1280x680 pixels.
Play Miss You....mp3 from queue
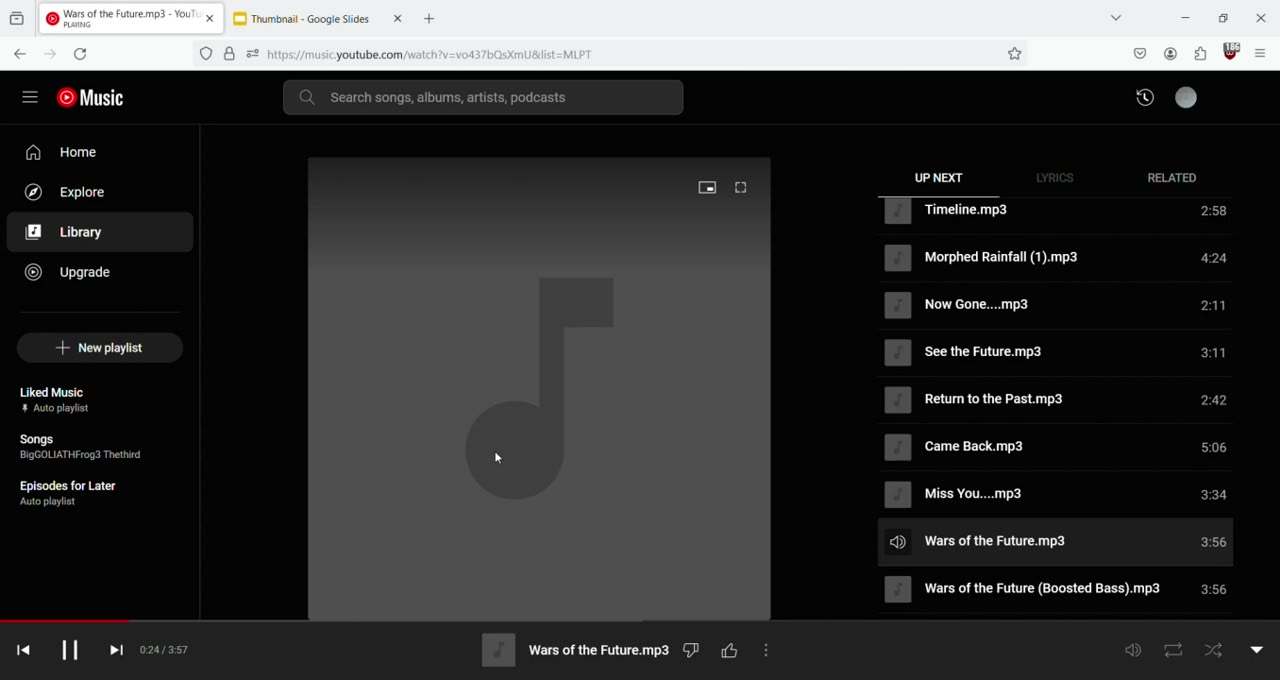pyautogui.click(x=1055, y=495)
